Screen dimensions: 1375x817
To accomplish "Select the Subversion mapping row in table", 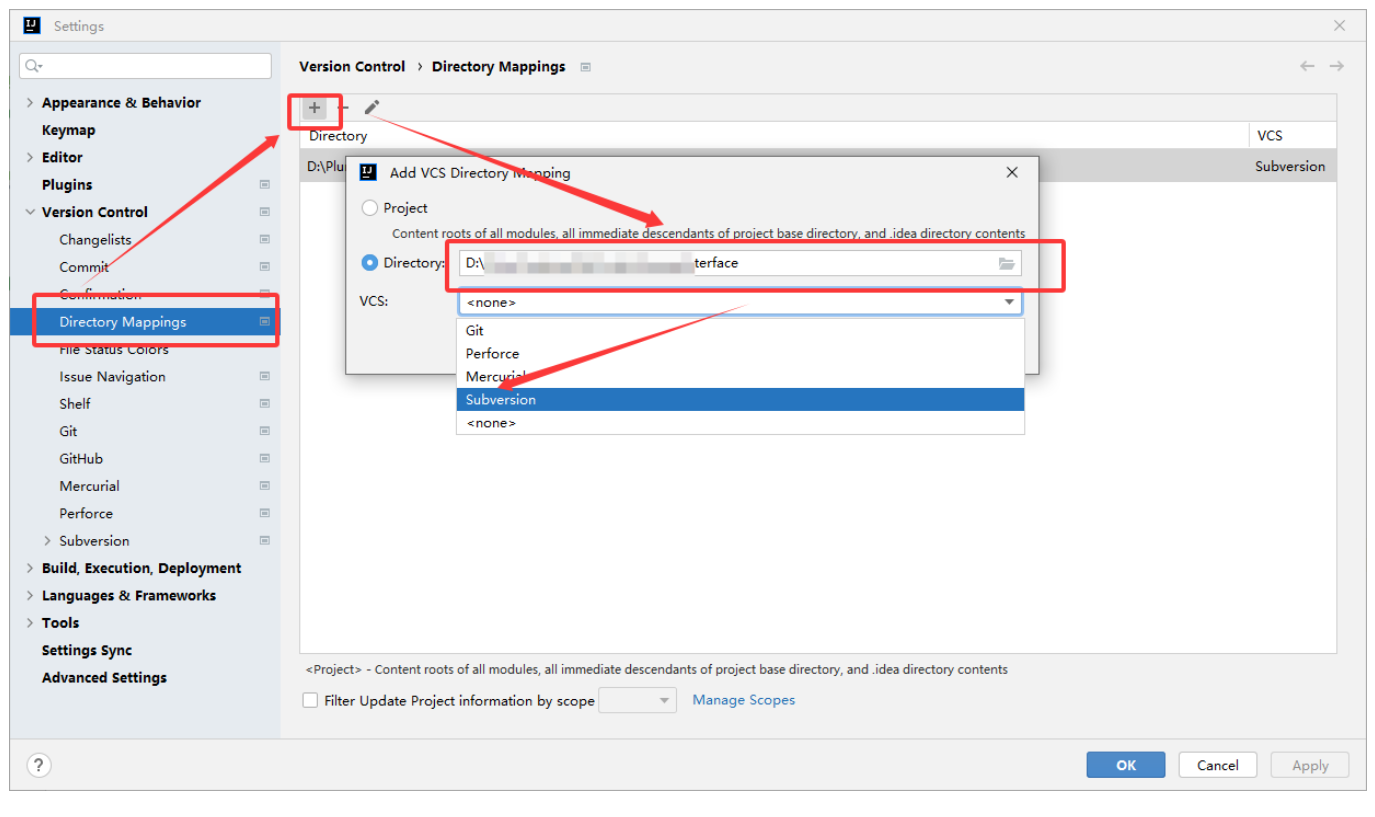I will tap(818, 166).
